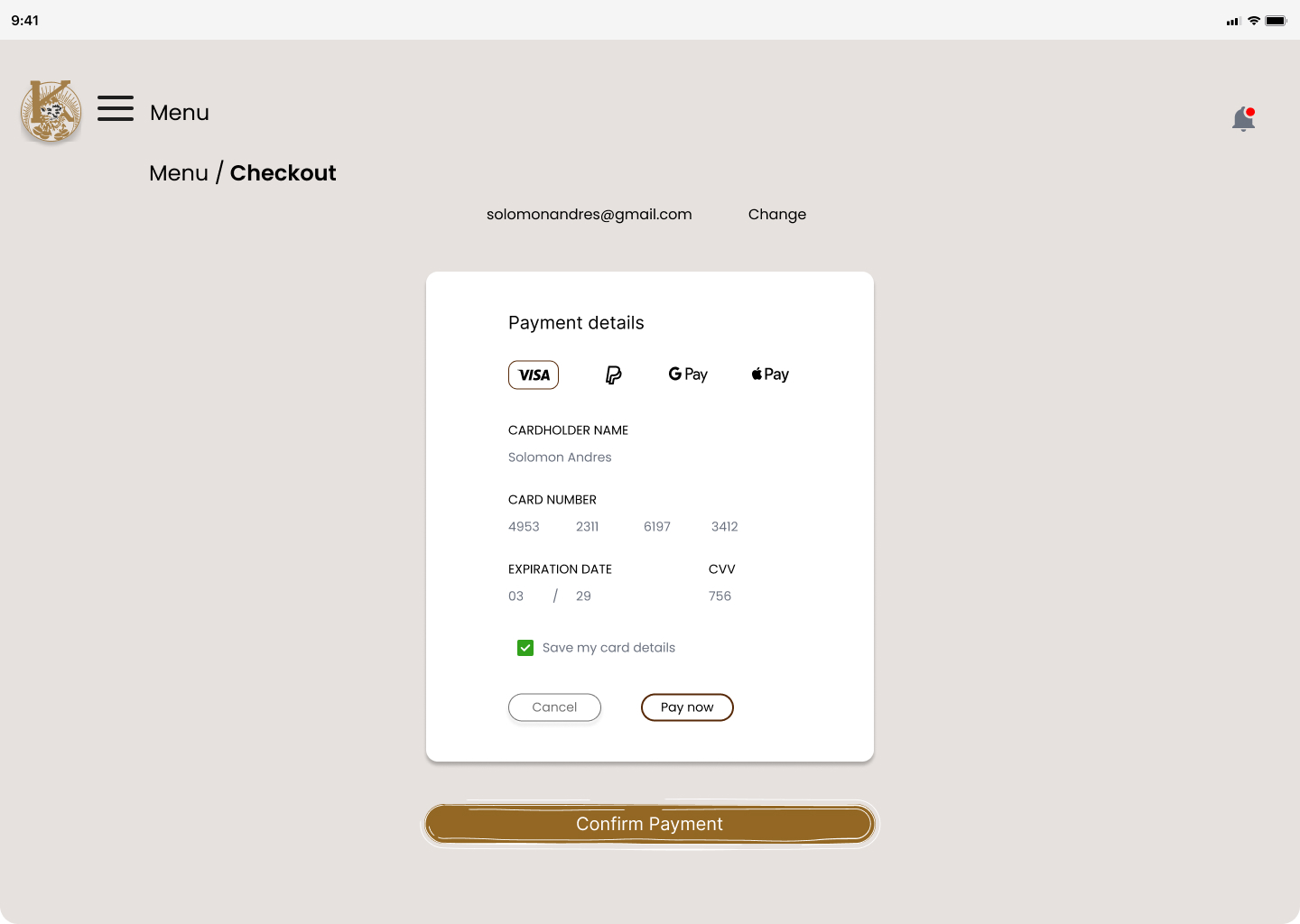Click the restaurant logo icon

(x=51, y=111)
